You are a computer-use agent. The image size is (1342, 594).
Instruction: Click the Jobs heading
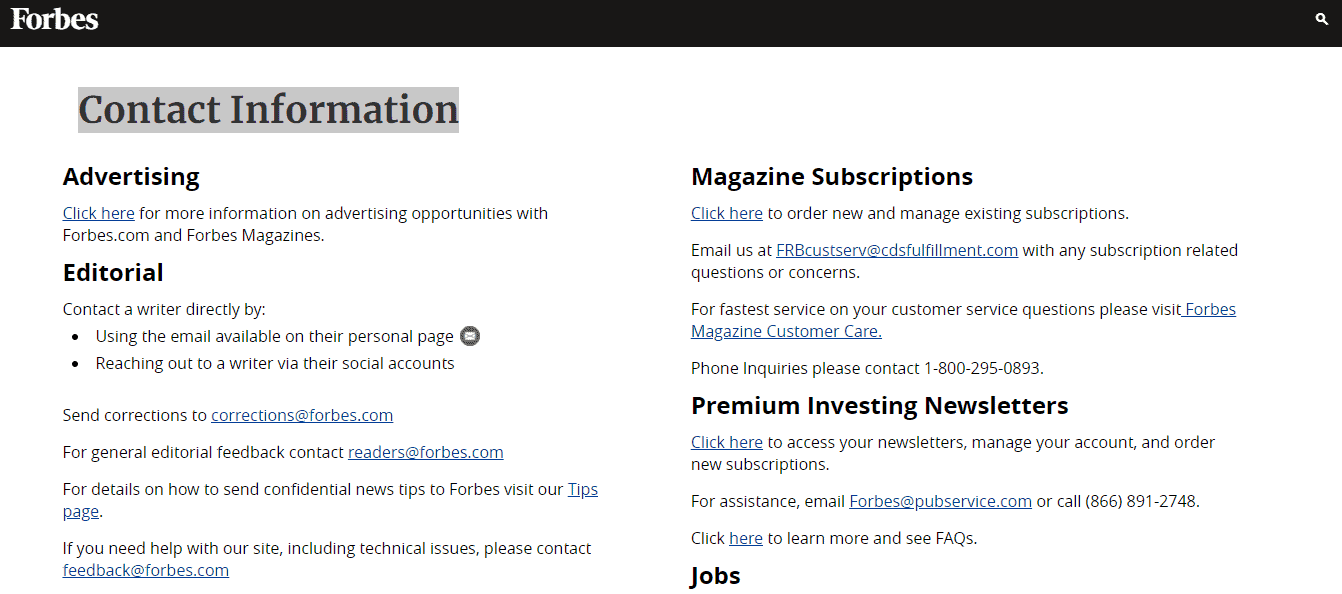tap(716, 576)
